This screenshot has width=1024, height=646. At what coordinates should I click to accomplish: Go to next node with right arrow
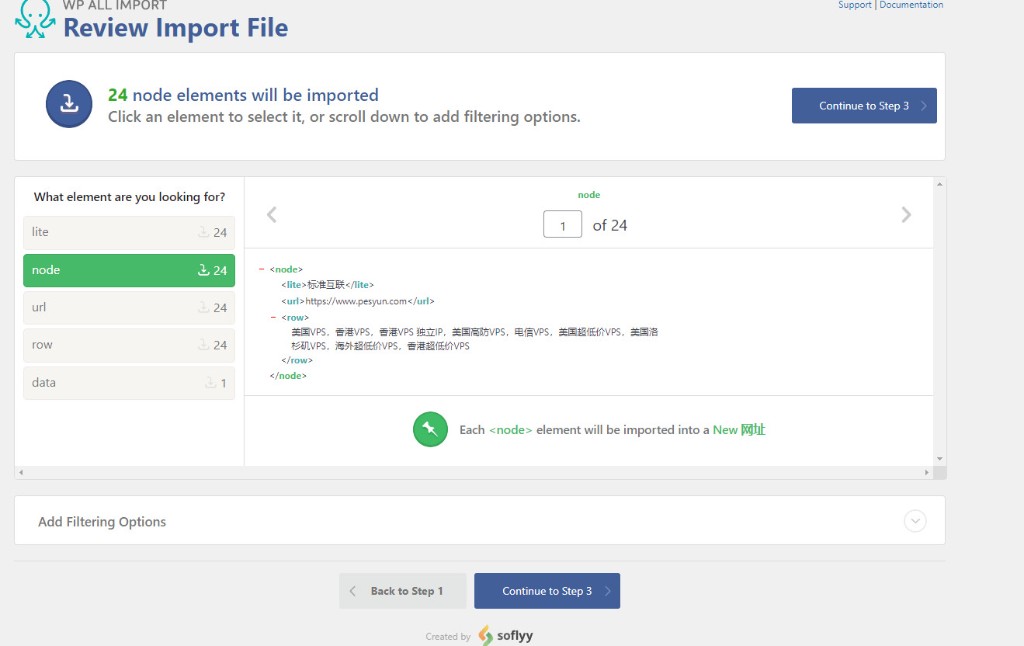906,214
